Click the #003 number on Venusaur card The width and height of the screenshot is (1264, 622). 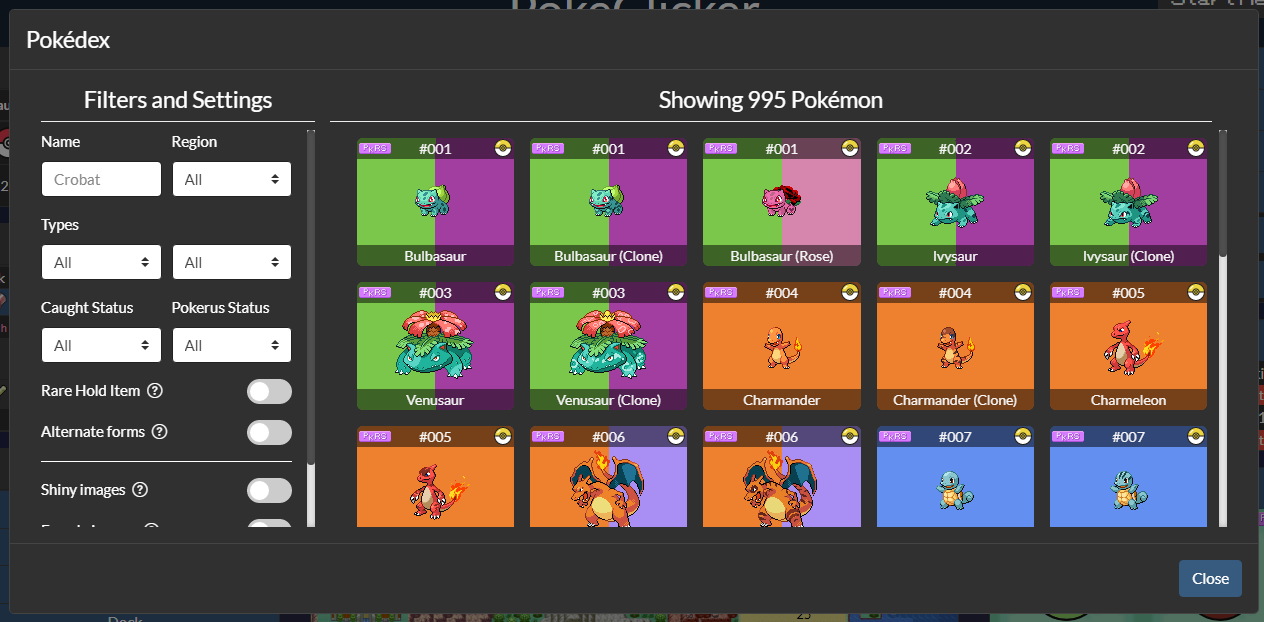(x=435, y=293)
